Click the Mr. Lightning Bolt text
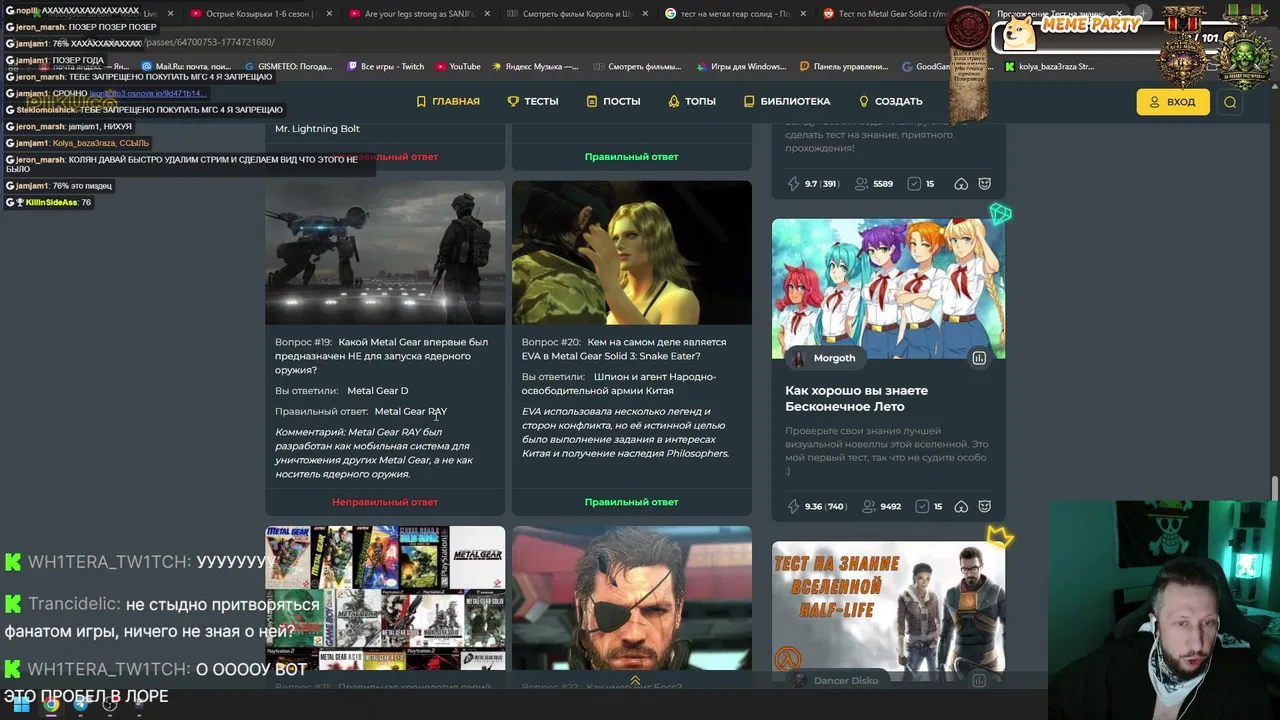The height and width of the screenshot is (720, 1280). point(317,129)
